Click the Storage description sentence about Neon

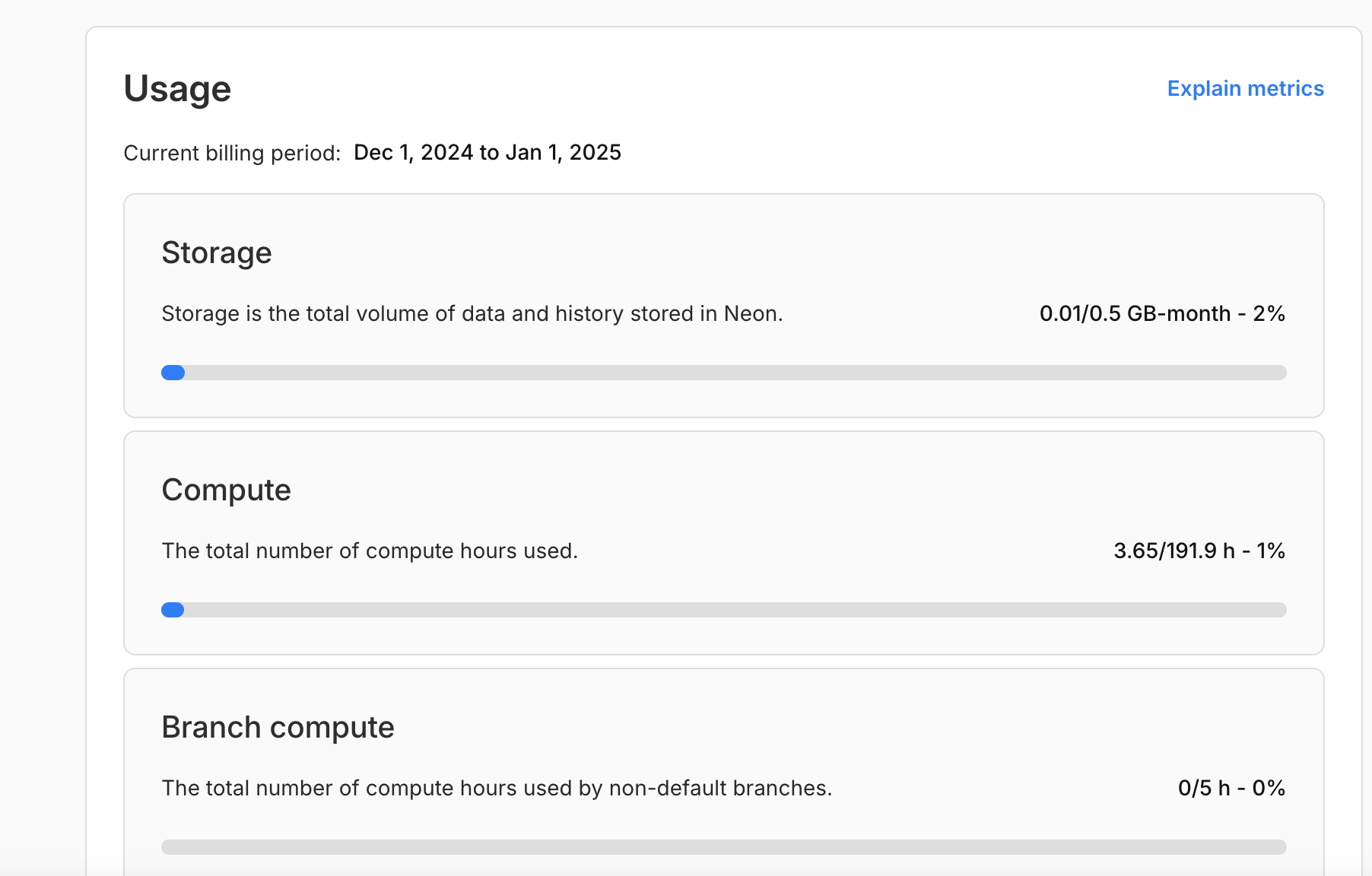click(x=472, y=313)
